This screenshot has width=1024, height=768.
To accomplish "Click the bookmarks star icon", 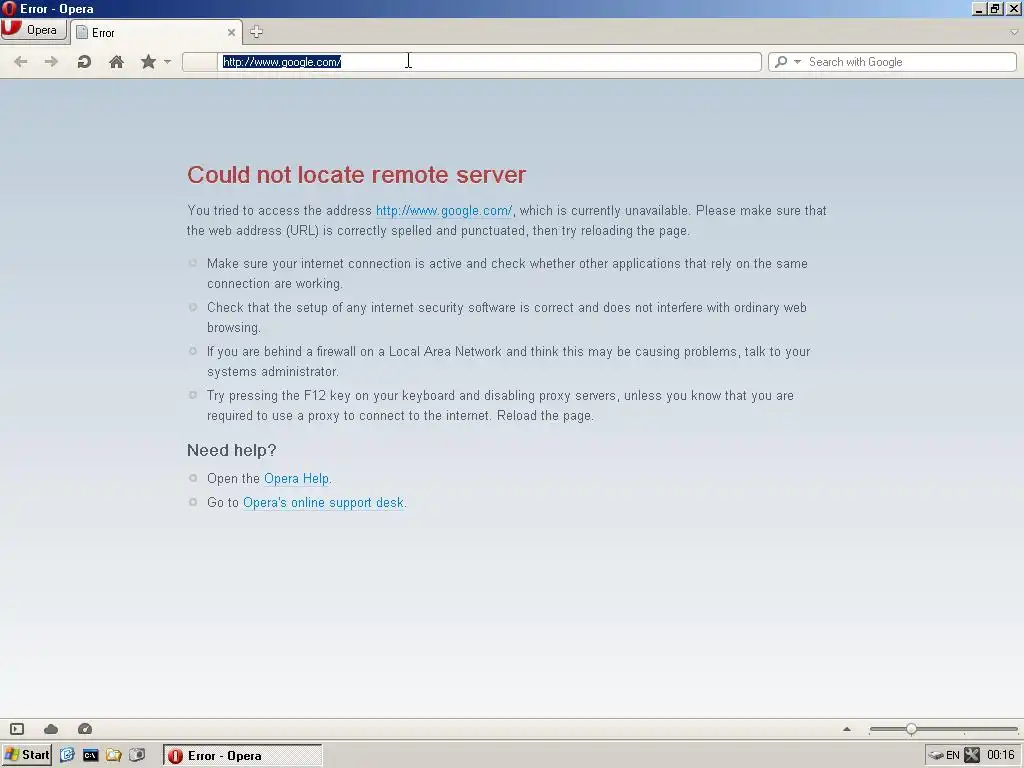I will (148, 62).
